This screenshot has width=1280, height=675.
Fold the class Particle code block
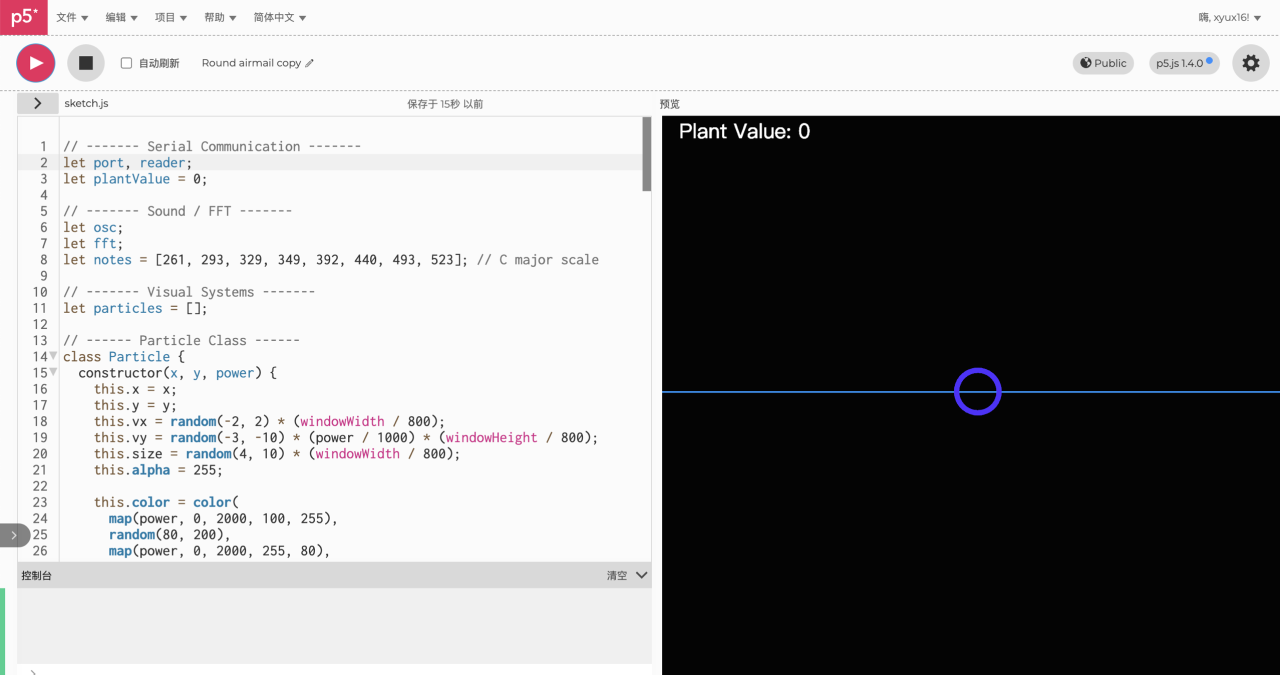[x=53, y=356]
